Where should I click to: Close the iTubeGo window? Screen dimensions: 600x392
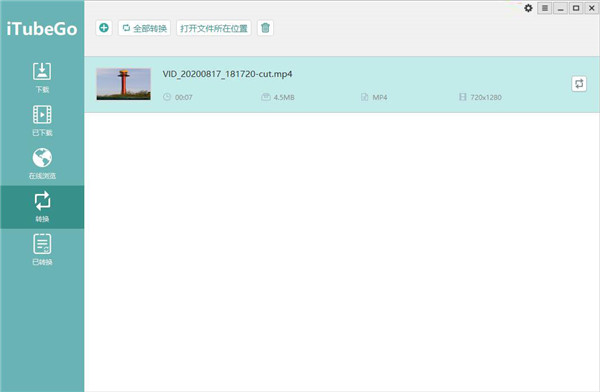(592, 8)
